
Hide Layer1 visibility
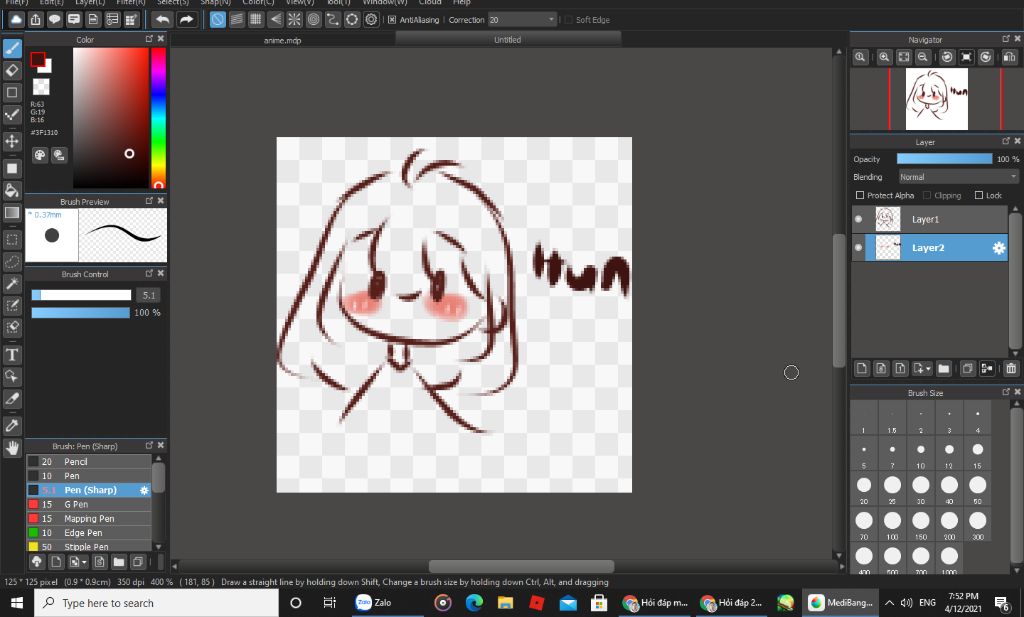click(x=858, y=219)
